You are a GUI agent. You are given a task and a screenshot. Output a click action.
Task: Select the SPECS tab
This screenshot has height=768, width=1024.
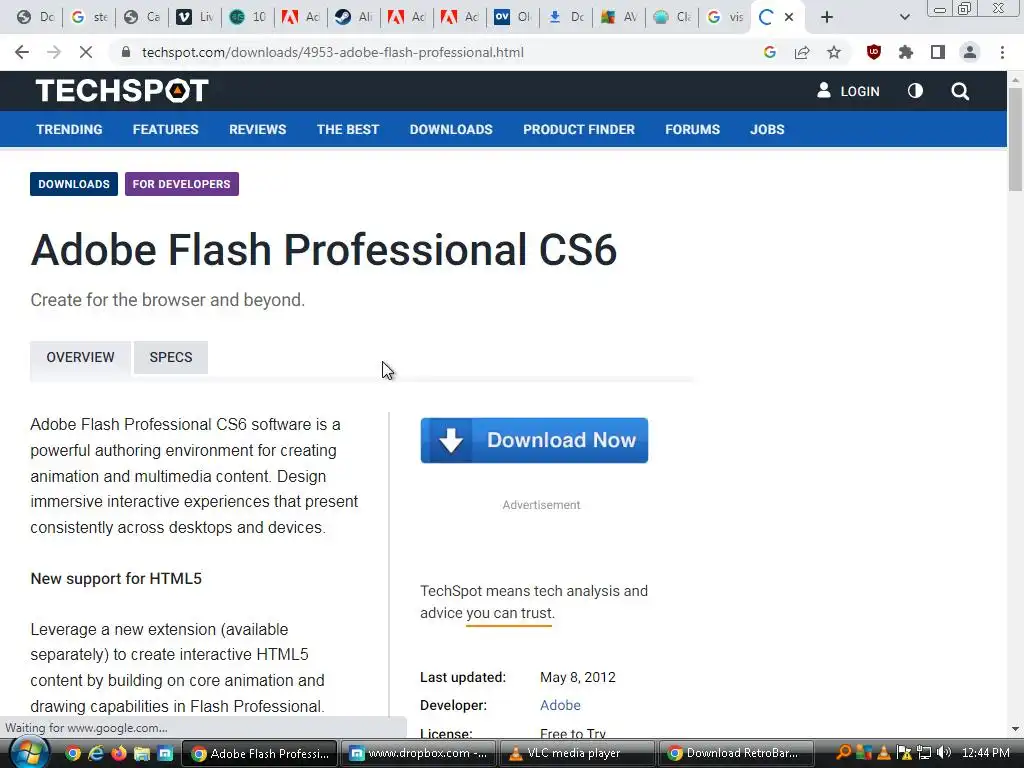(170, 357)
